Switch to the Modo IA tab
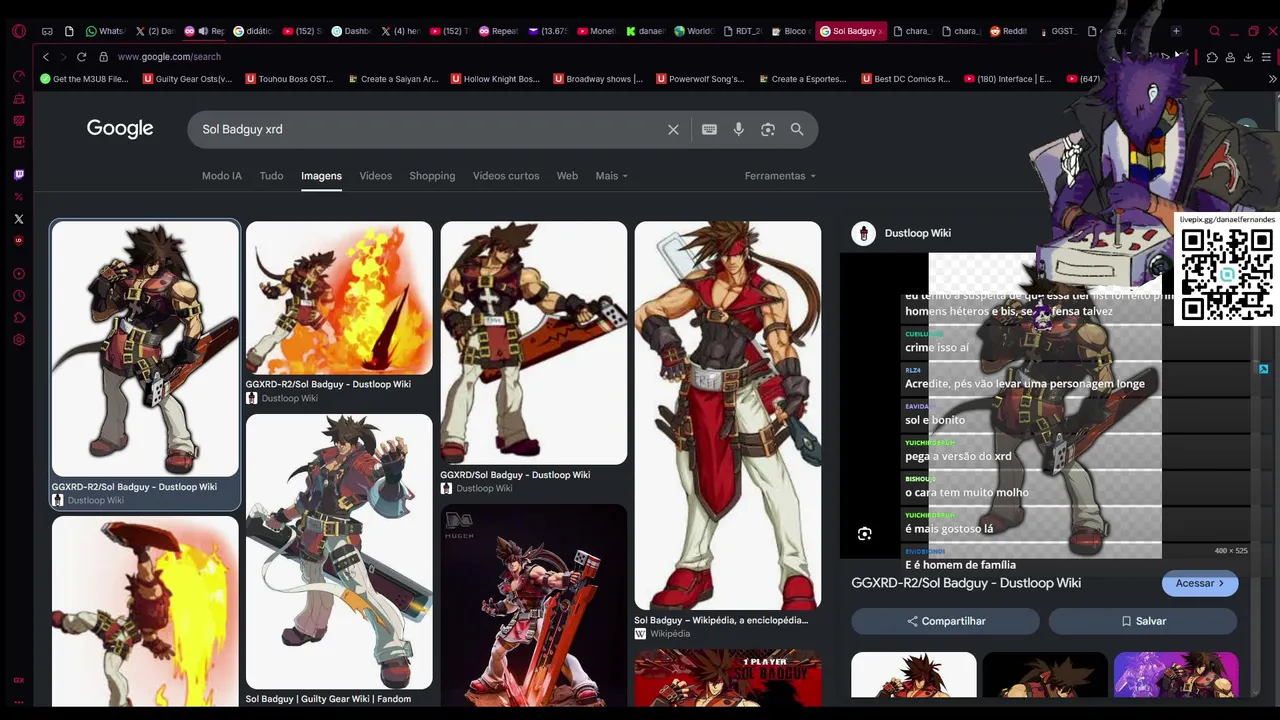 [x=222, y=176]
